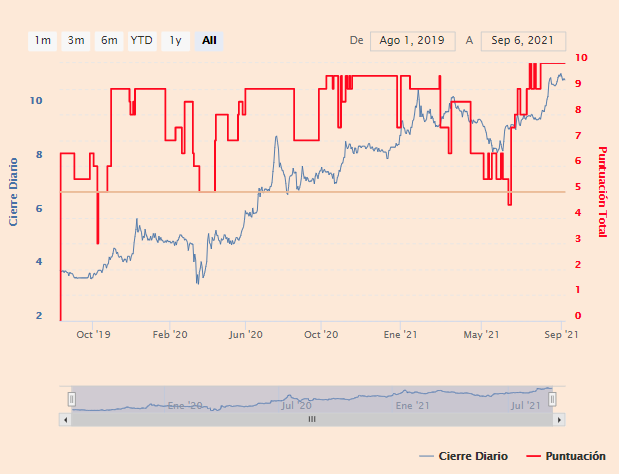Click the May '21 axis label
The height and width of the screenshot is (474, 619).
pyautogui.click(x=481, y=335)
